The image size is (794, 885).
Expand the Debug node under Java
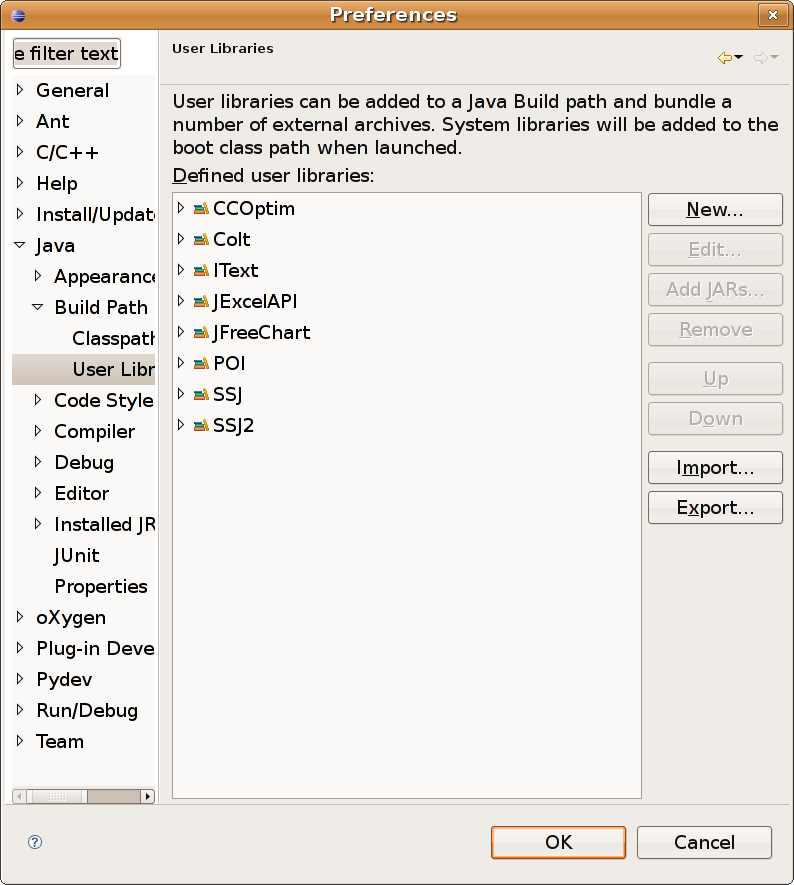[x=38, y=462]
